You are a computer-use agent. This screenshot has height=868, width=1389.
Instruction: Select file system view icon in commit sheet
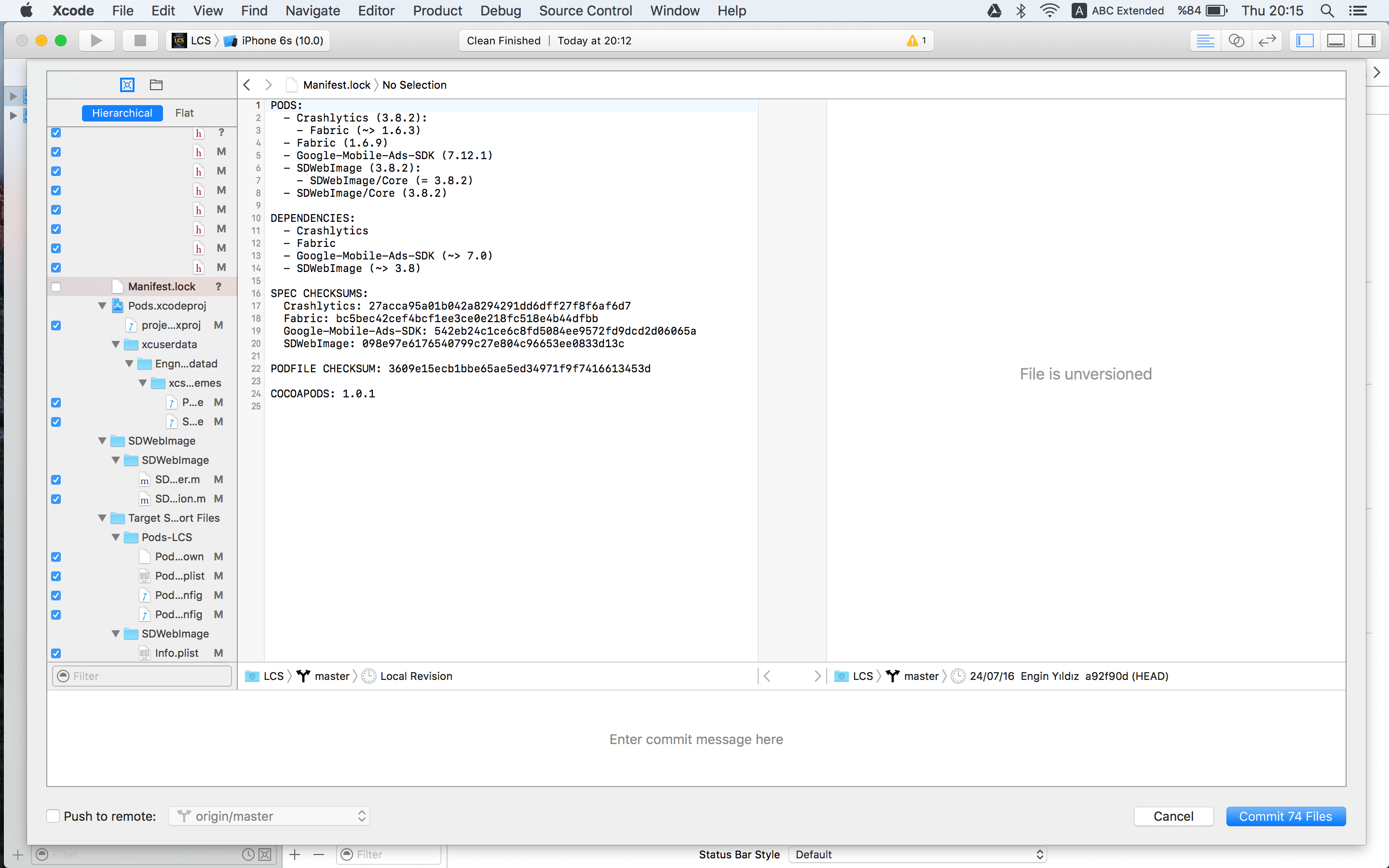(156, 85)
